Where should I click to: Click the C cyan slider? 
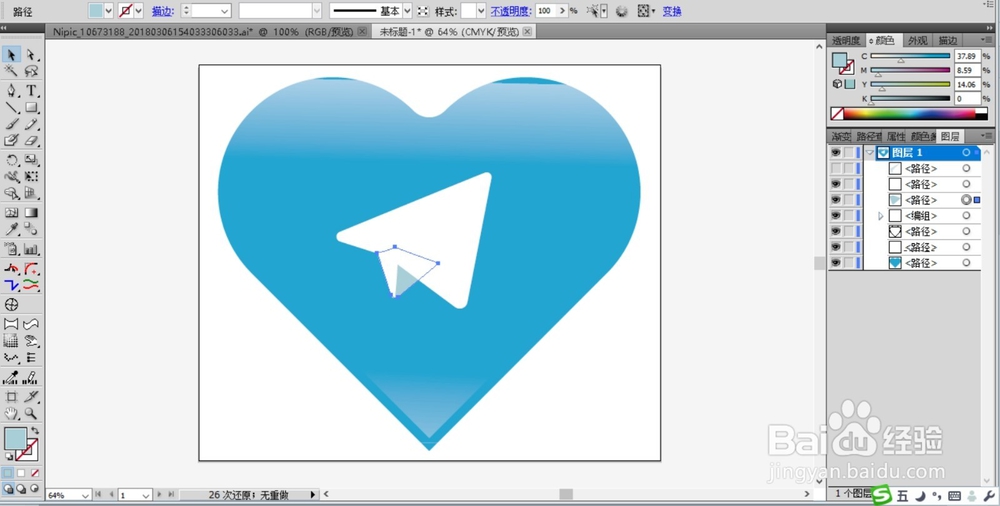tap(909, 56)
